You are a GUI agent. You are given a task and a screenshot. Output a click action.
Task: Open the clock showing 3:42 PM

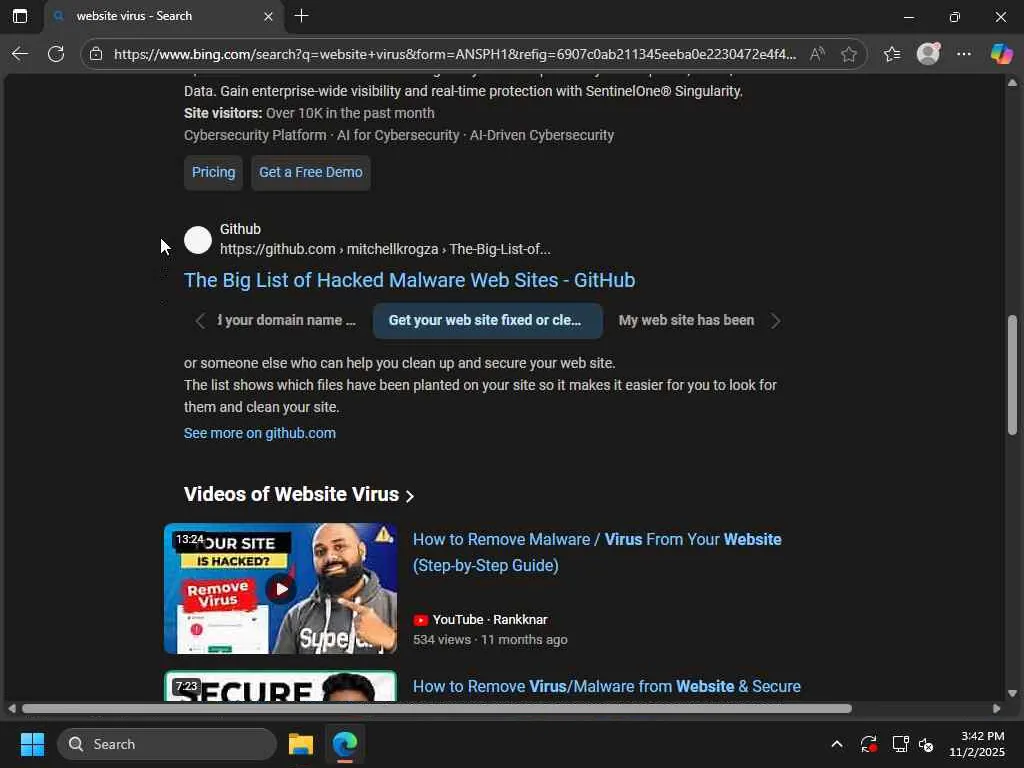click(976, 744)
